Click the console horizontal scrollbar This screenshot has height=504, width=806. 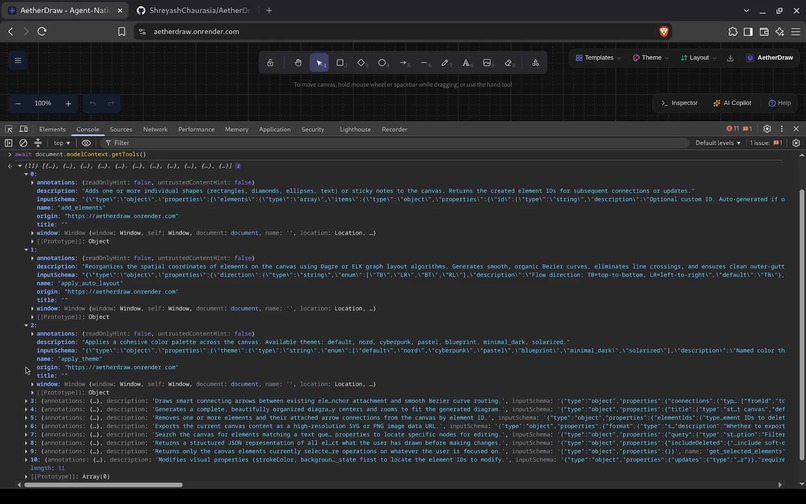103,484
